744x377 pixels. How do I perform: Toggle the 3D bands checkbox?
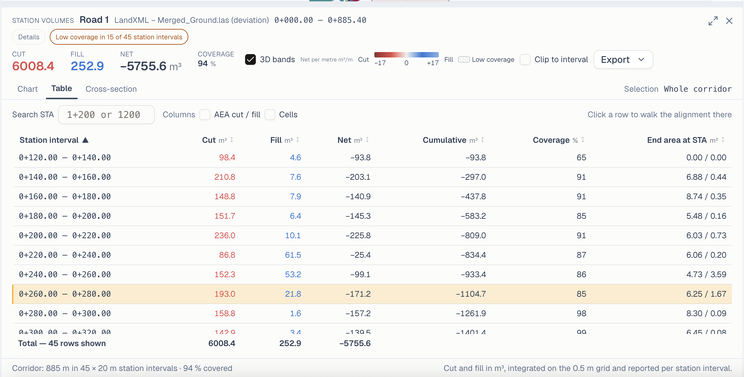point(250,59)
